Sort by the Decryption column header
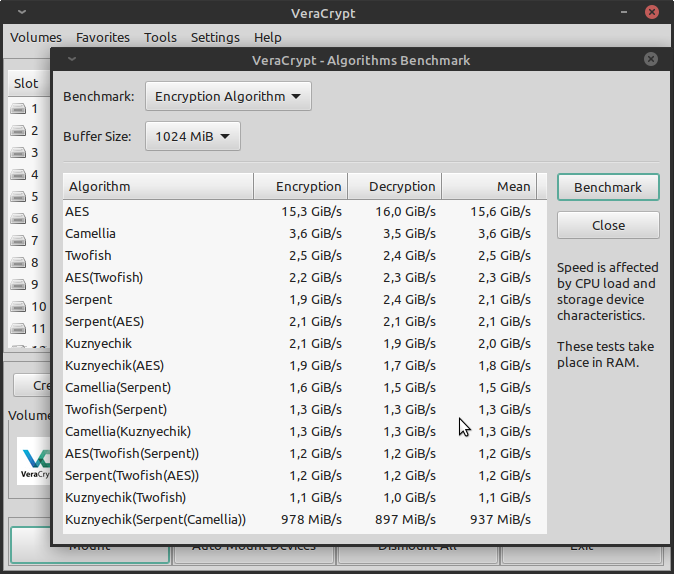 tap(395, 187)
